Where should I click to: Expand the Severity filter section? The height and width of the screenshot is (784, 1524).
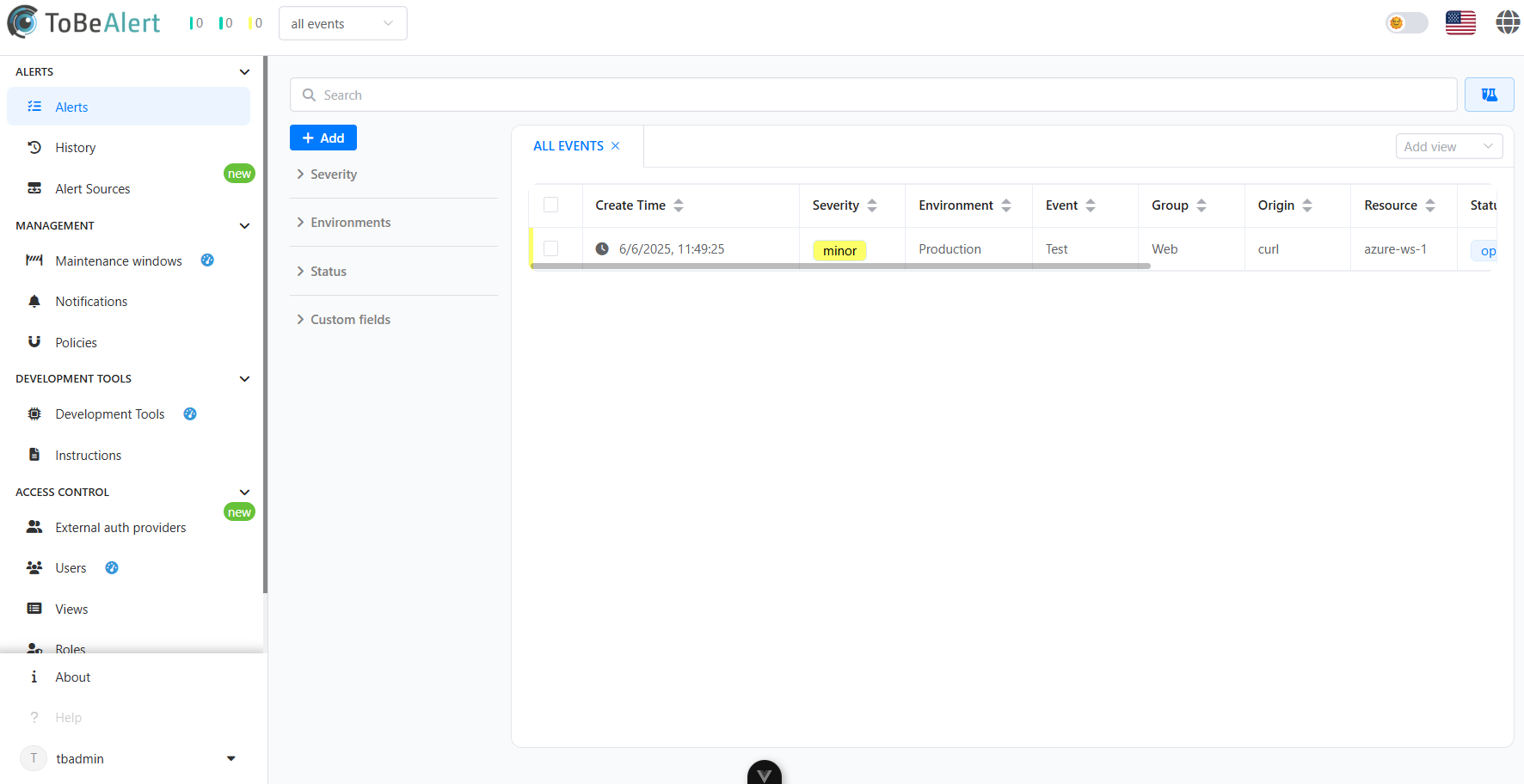[394, 175]
